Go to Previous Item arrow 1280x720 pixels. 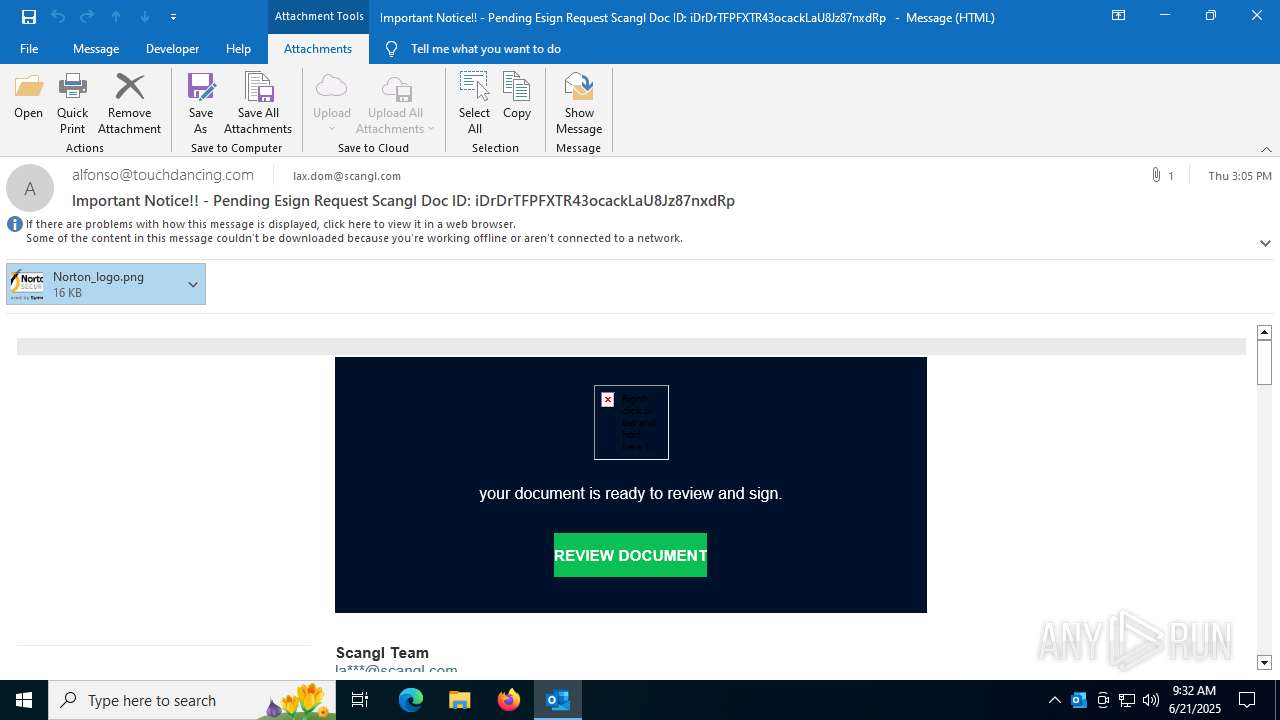[116, 16]
